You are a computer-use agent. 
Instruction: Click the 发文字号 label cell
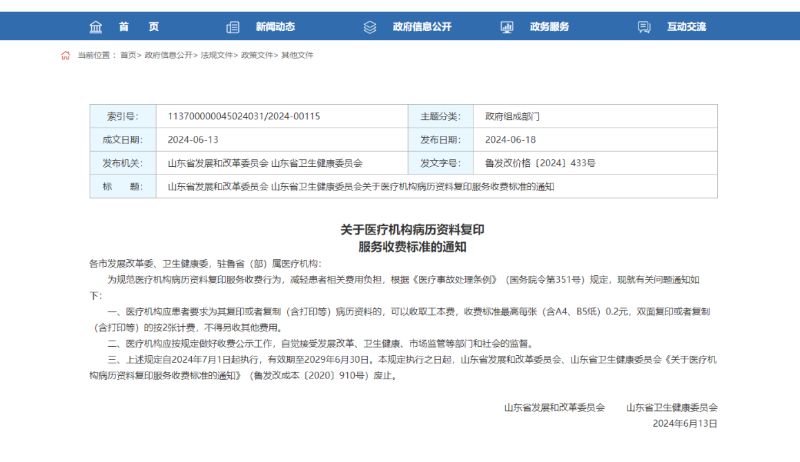coord(441,163)
